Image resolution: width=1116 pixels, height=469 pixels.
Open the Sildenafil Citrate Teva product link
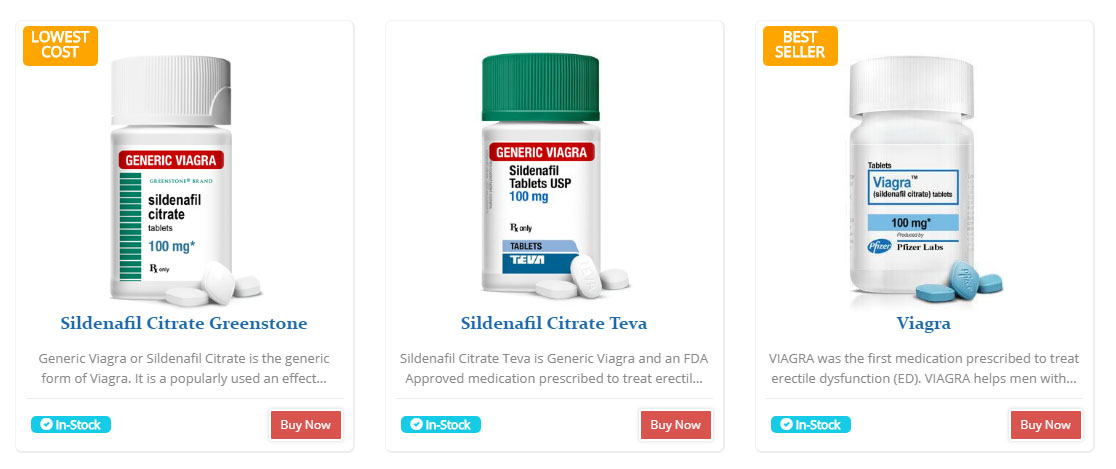click(x=554, y=324)
